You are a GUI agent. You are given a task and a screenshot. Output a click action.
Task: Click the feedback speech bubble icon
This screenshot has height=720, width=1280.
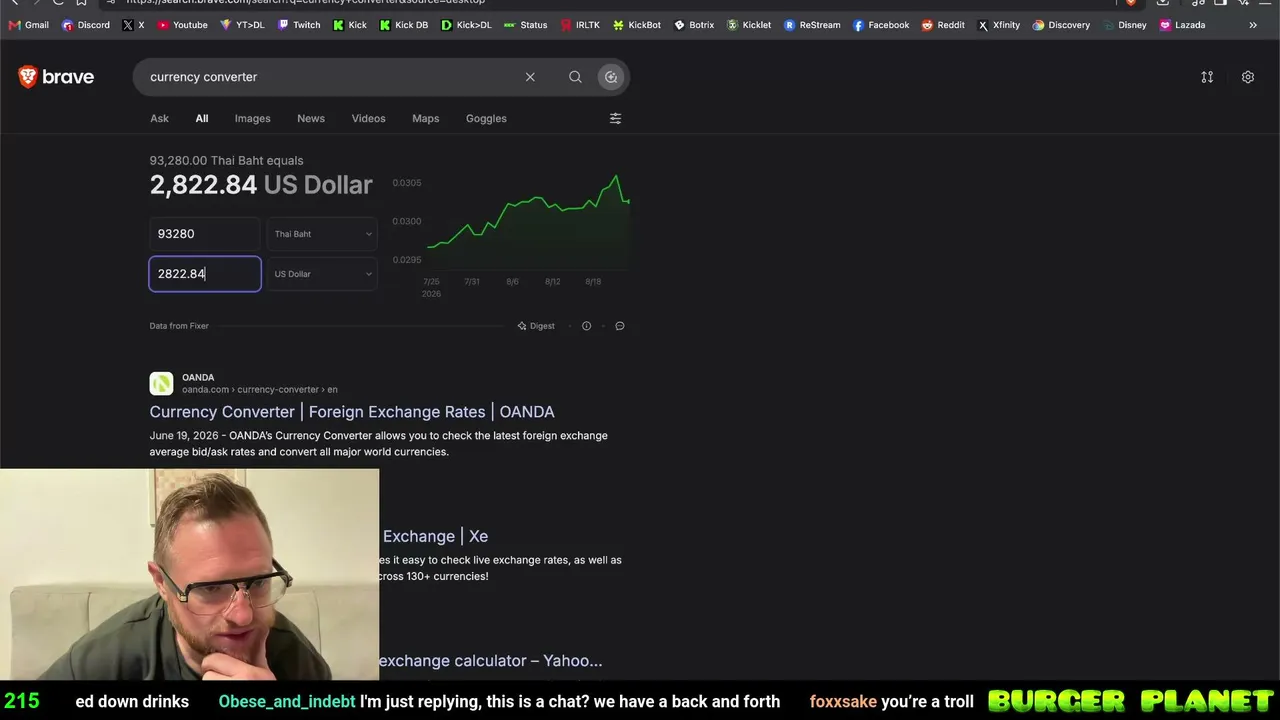point(620,326)
